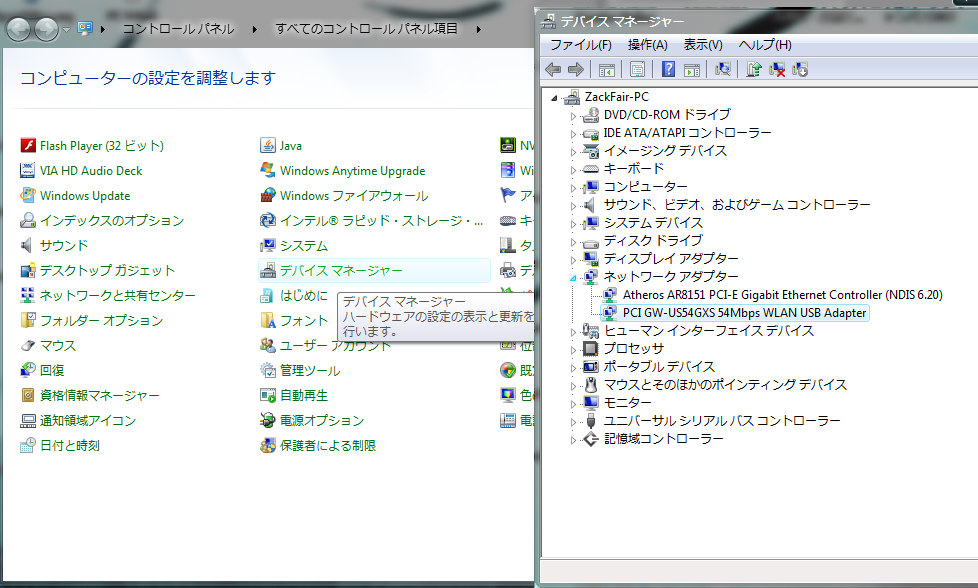Expand キーボード node

pyautogui.click(x=573, y=170)
